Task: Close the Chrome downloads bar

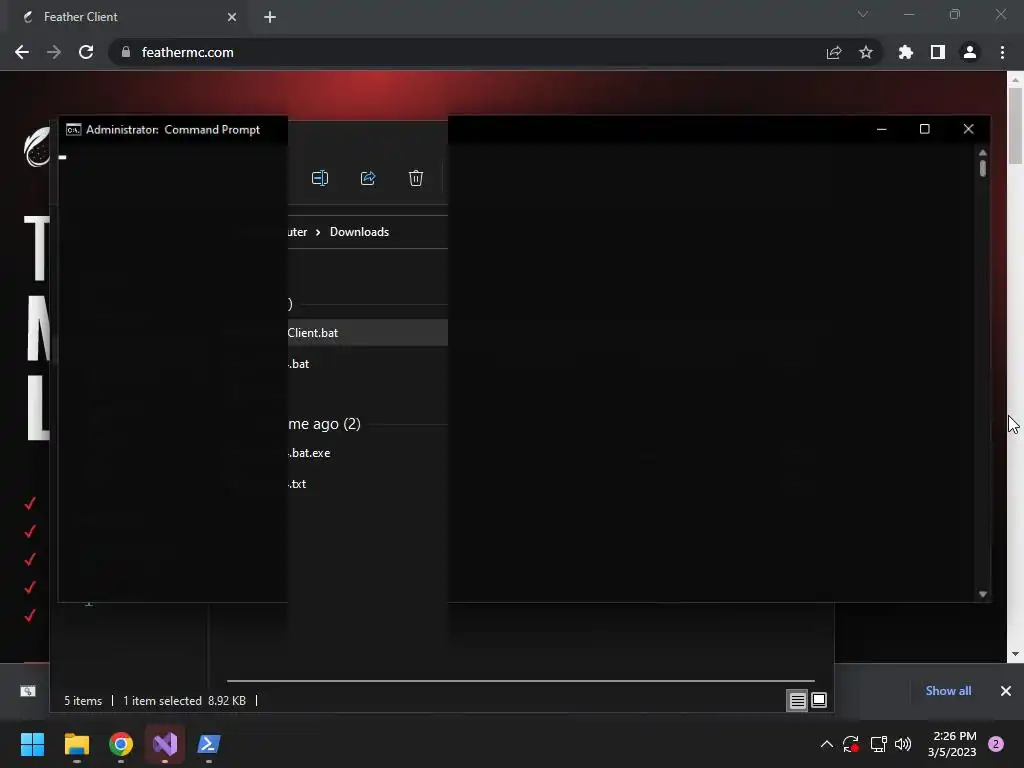Action: (x=1005, y=690)
